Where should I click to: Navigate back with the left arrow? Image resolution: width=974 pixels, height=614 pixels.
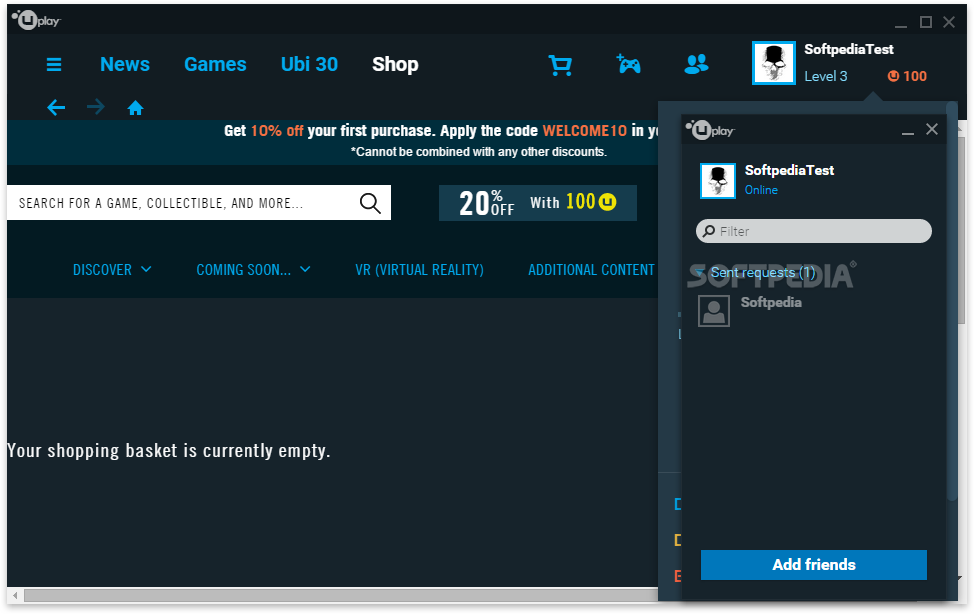click(x=56, y=108)
